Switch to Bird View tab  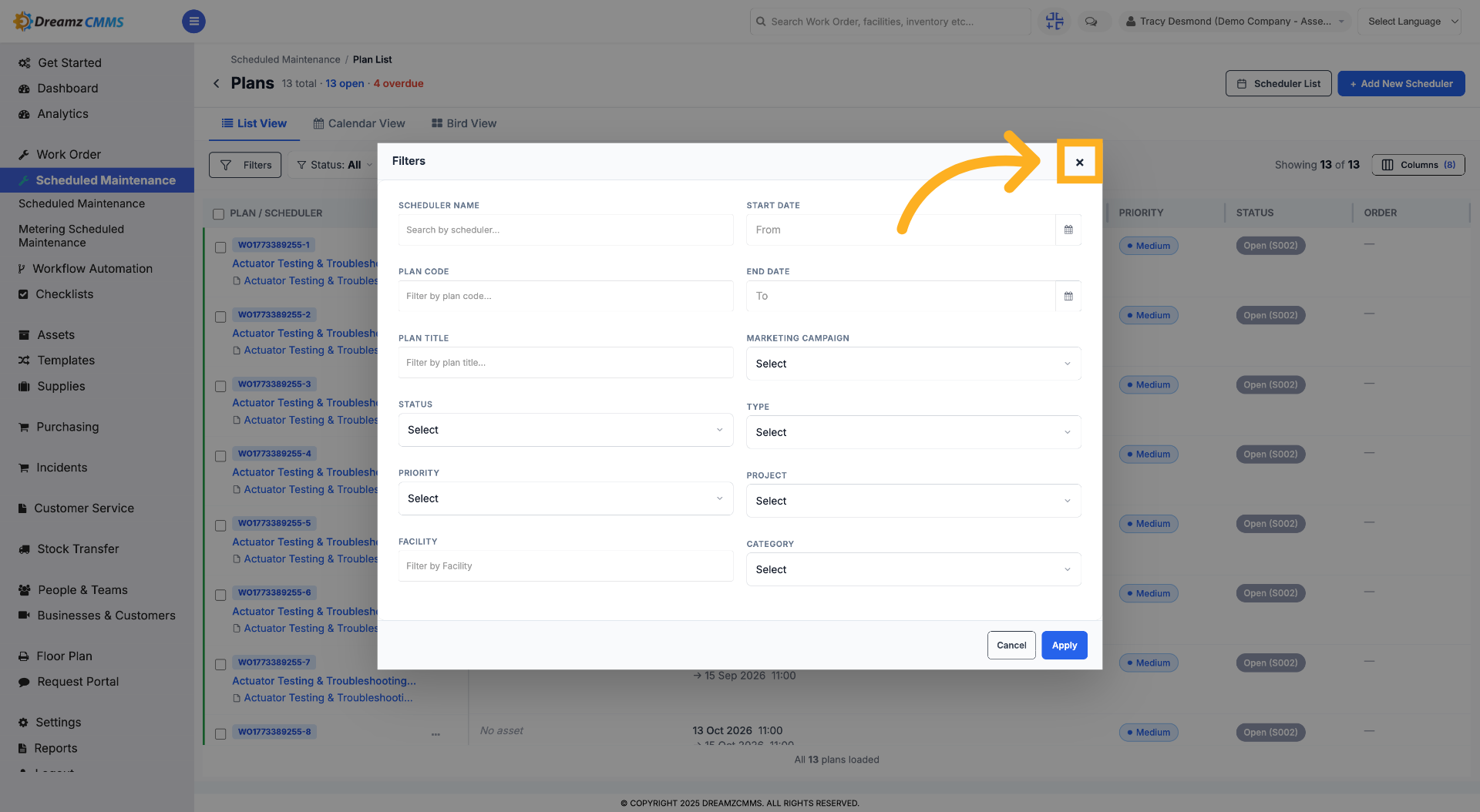tap(464, 123)
